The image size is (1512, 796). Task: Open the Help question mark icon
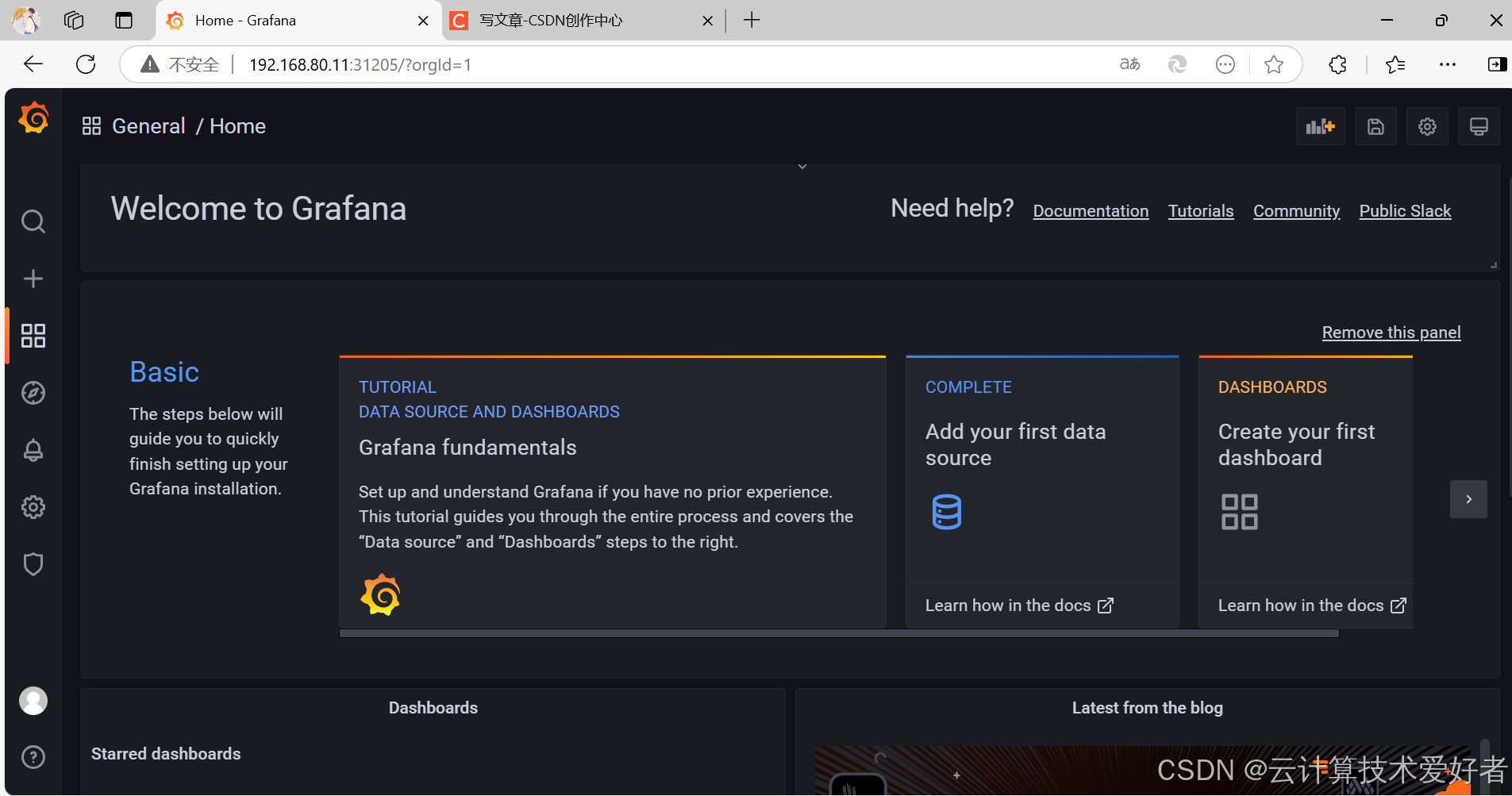(x=33, y=757)
